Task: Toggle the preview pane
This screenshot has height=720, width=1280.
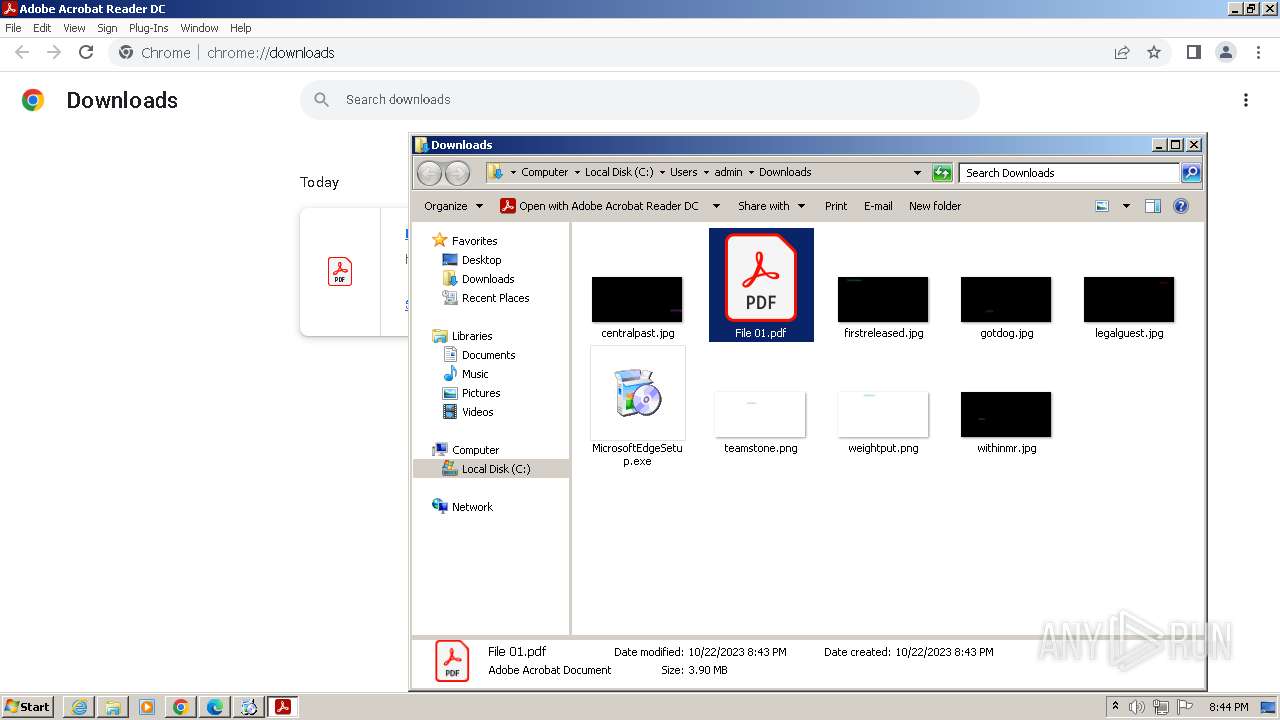Action: pos(1153,206)
